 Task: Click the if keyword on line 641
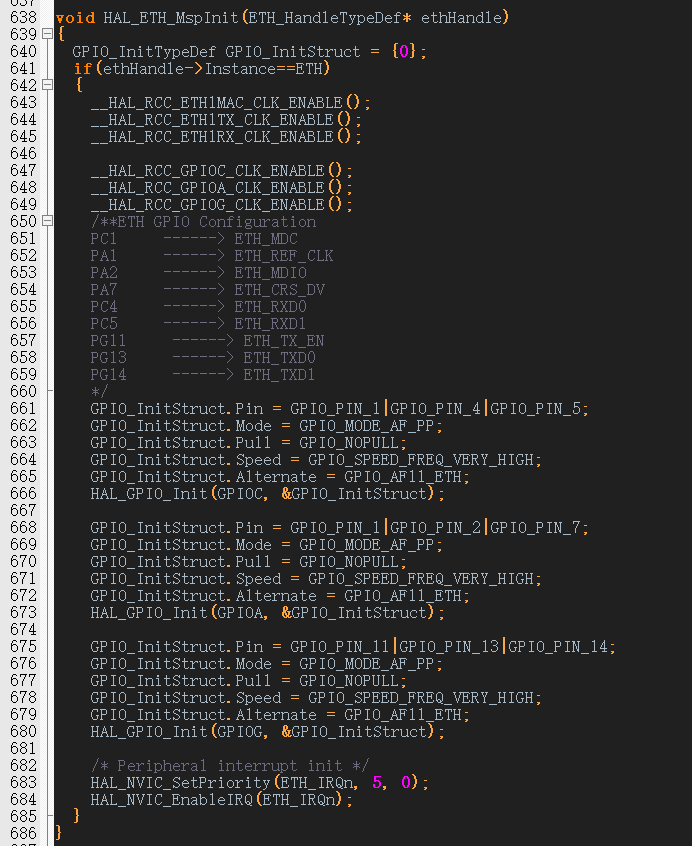[x=83, y=69]
